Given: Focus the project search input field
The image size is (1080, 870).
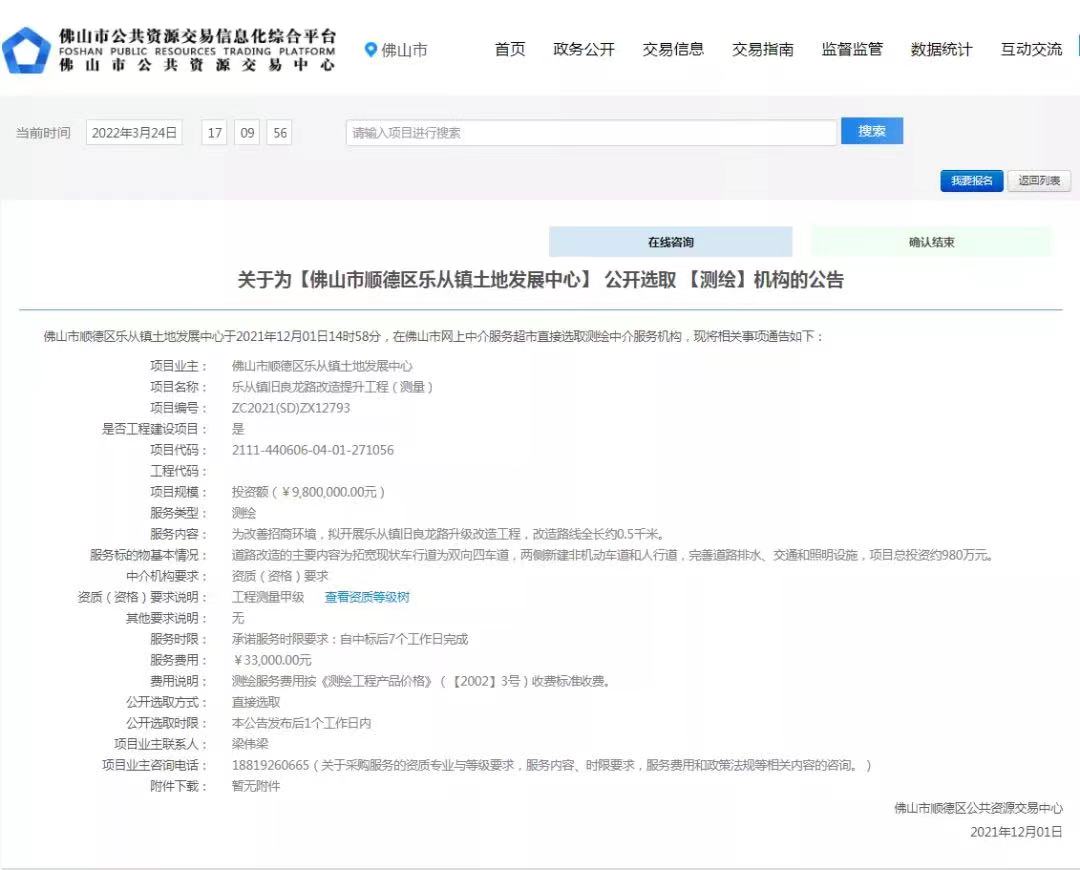Looking at the screenshot, I should (591, 132).
